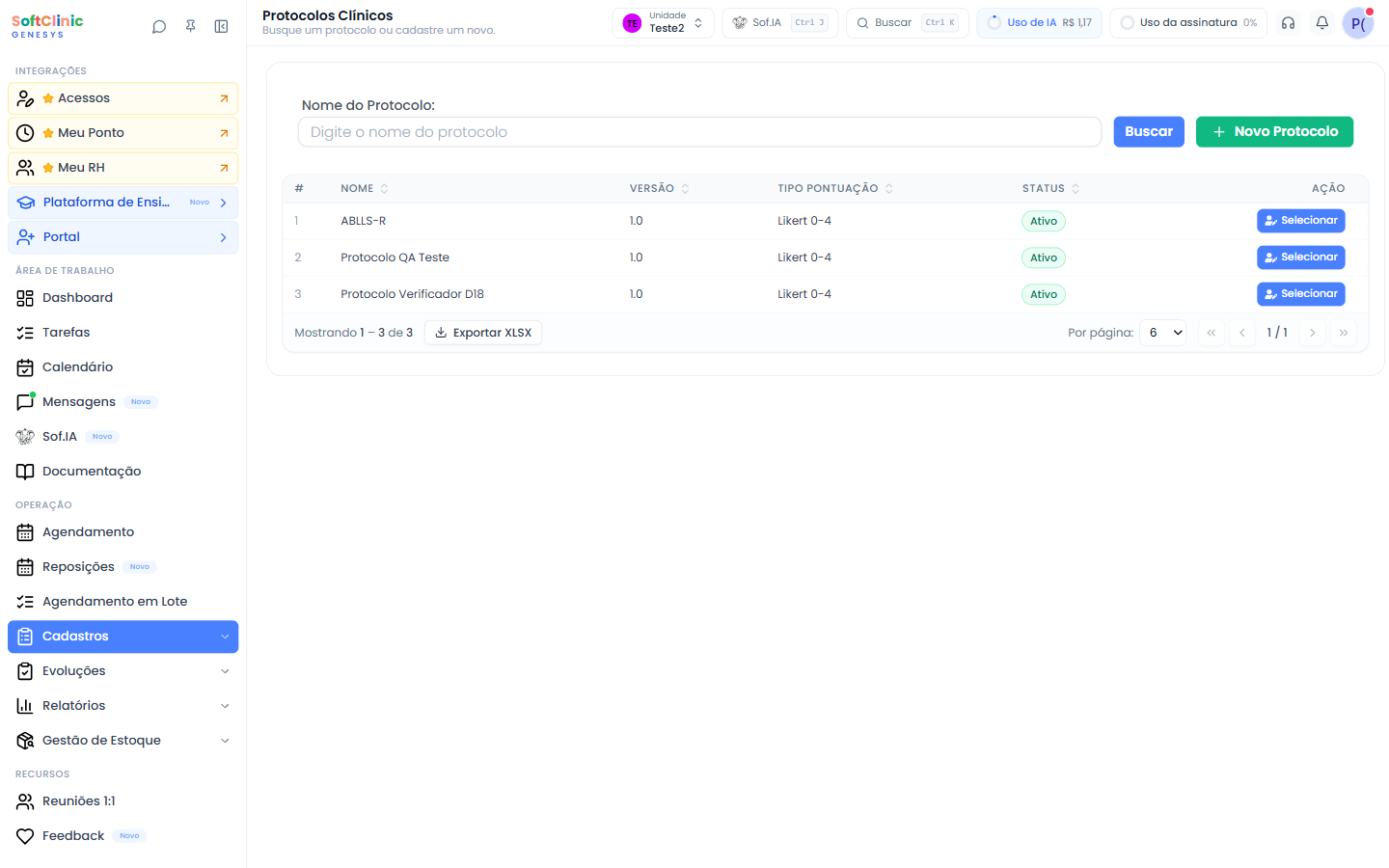Sort table by NOME column
This screenshot has height=868, width=1389.
pos(365,189)
